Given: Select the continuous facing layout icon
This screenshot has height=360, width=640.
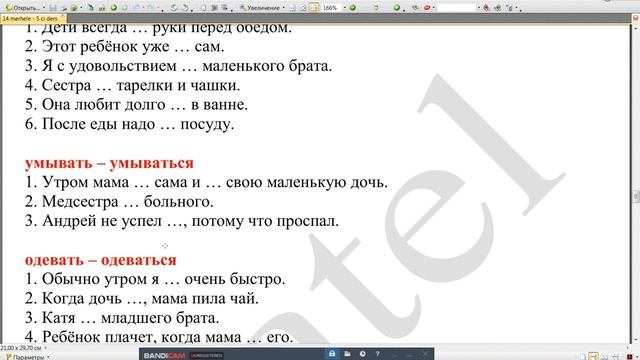Looking at the screenshot, I should [x=615, y=357].
